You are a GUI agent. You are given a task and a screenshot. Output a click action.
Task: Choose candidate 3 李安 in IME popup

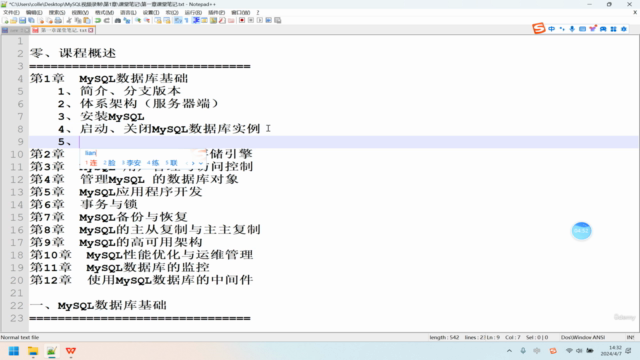point(131,163)
